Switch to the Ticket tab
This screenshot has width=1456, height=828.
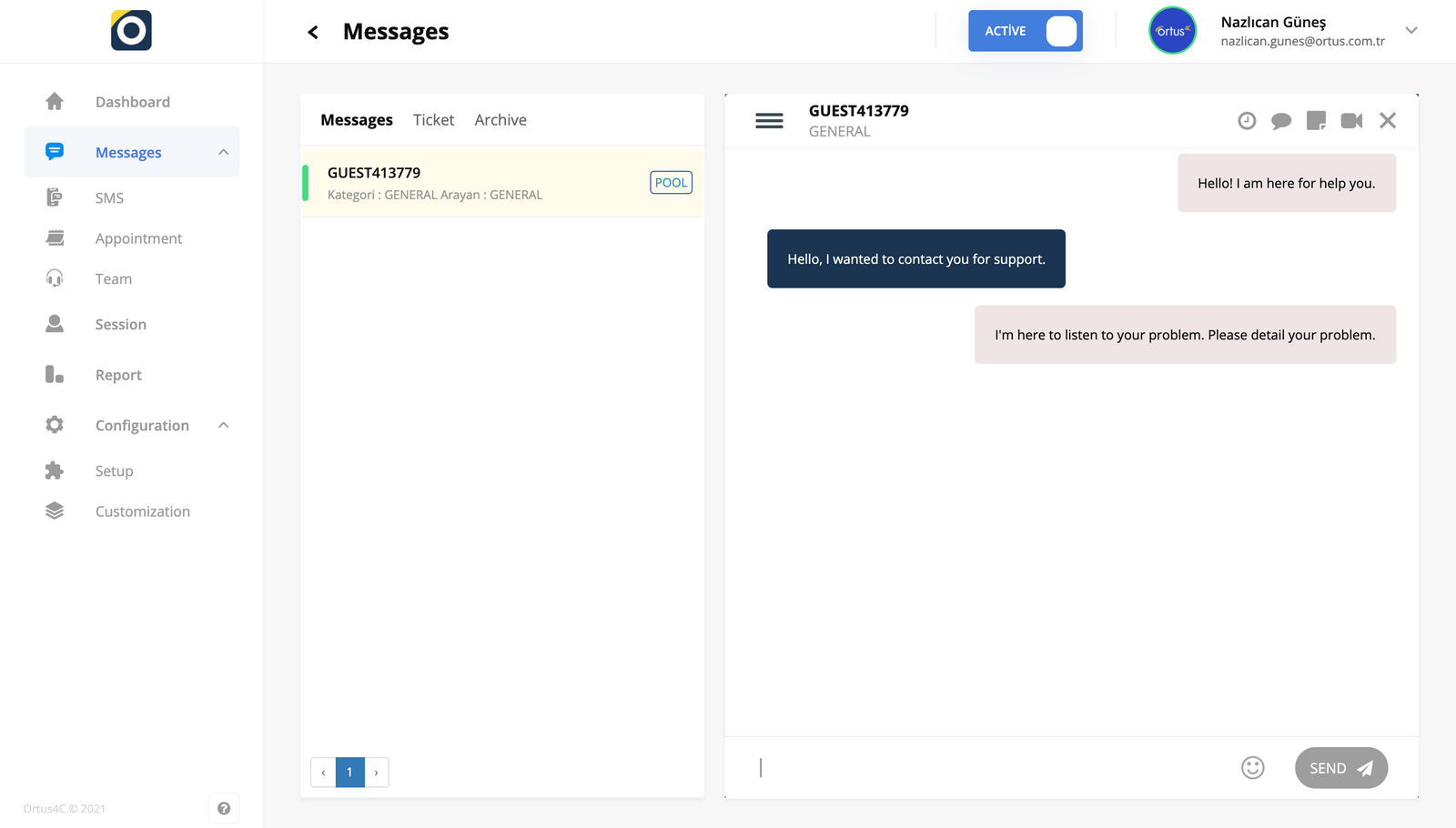tap(434, 119)
